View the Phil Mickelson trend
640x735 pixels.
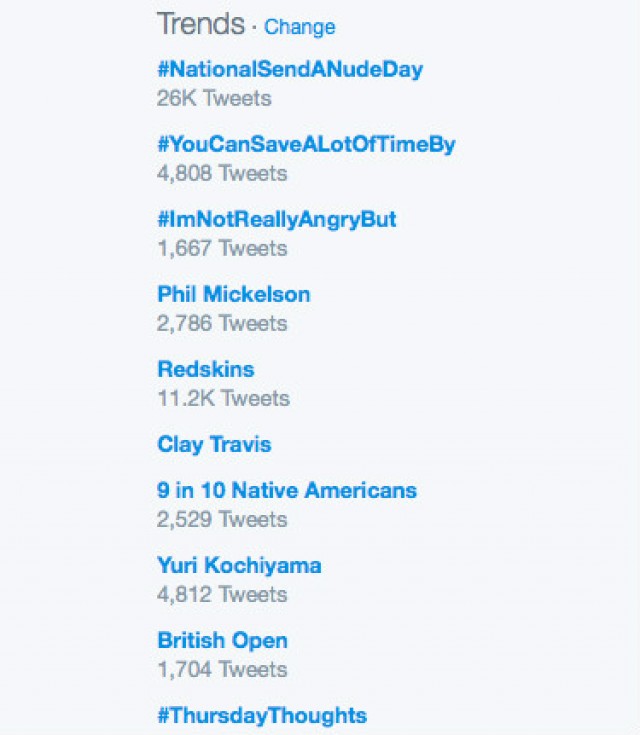tap(234, 294)
